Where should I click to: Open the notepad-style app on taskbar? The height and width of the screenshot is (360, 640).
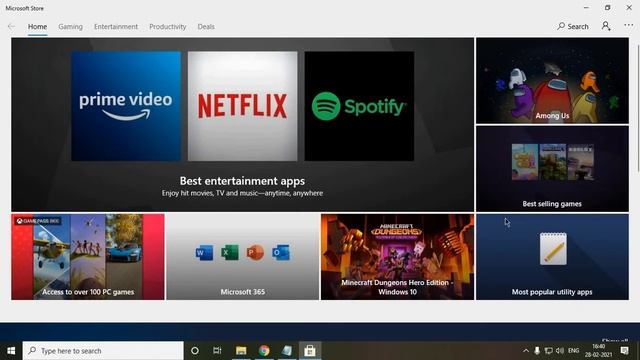(x=287, y=351)
